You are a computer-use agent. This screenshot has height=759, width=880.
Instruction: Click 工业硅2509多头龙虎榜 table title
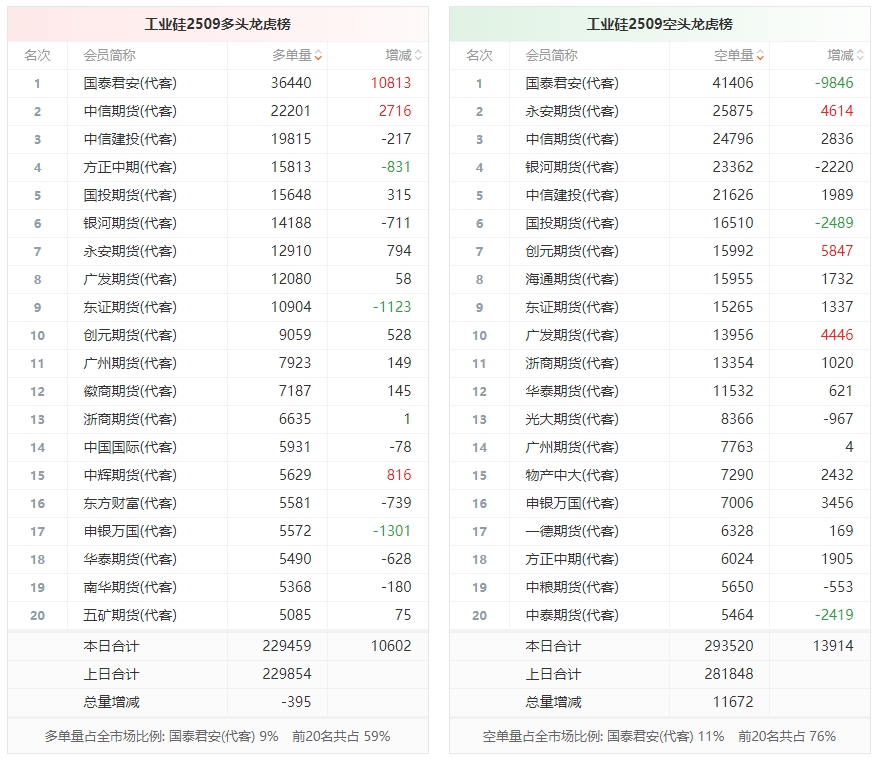pos(218,24)
